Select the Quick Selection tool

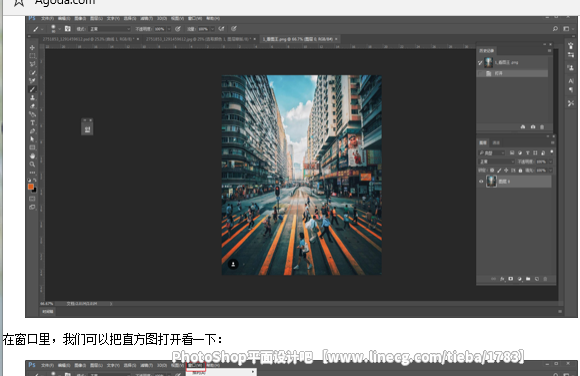(32, 73)
